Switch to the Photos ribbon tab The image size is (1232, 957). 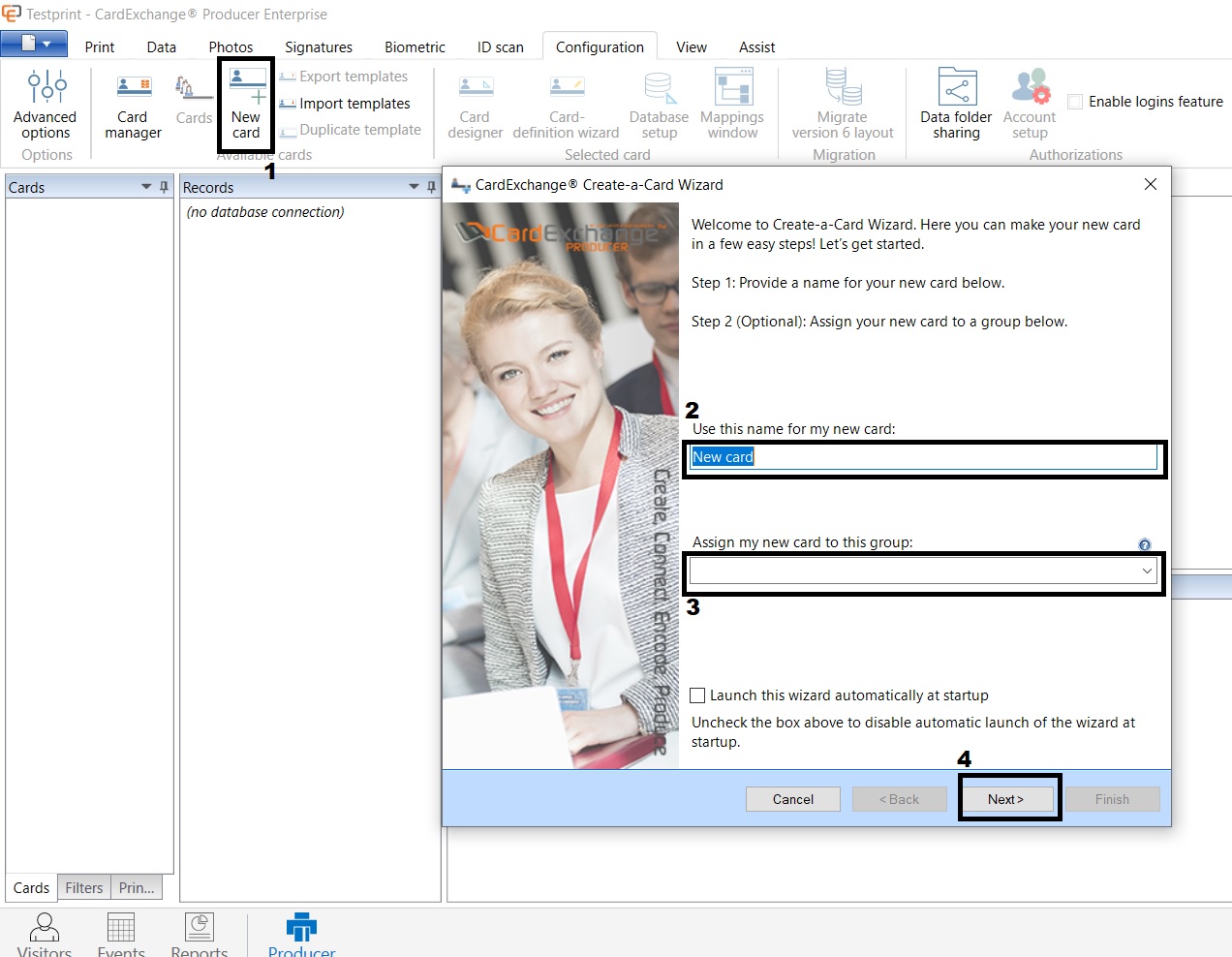pyautogui.click(x=231, y=46)
